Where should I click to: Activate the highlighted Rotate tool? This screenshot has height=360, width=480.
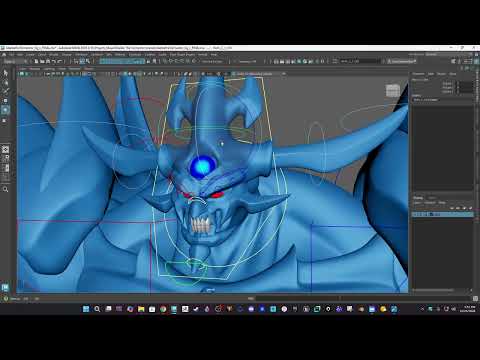coord(5,110)
